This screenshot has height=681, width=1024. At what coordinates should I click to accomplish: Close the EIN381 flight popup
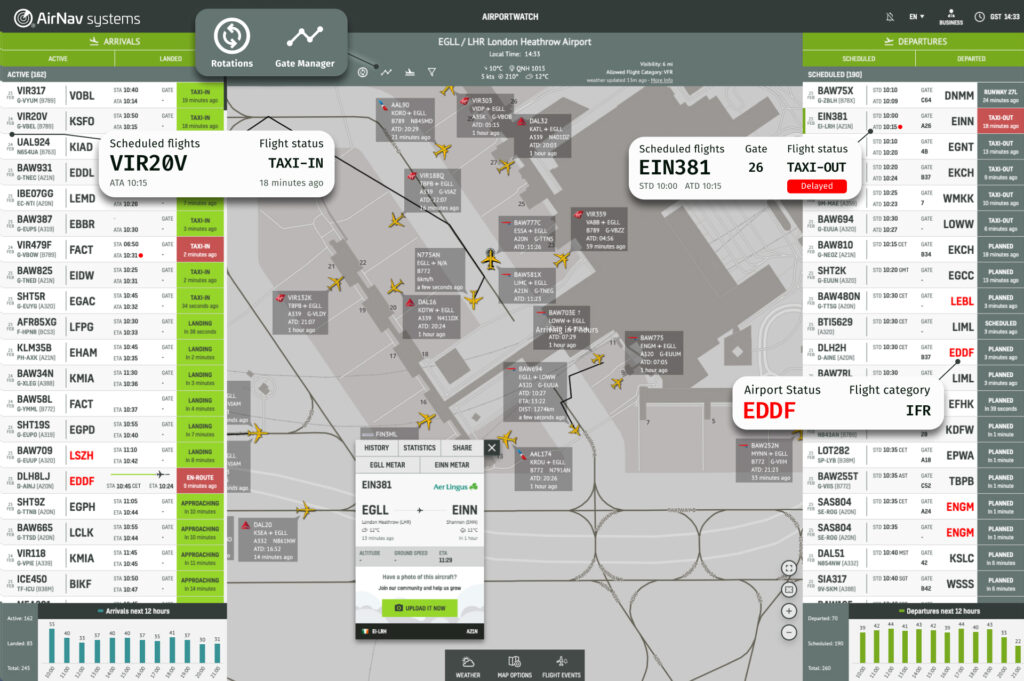click(492, 448)
